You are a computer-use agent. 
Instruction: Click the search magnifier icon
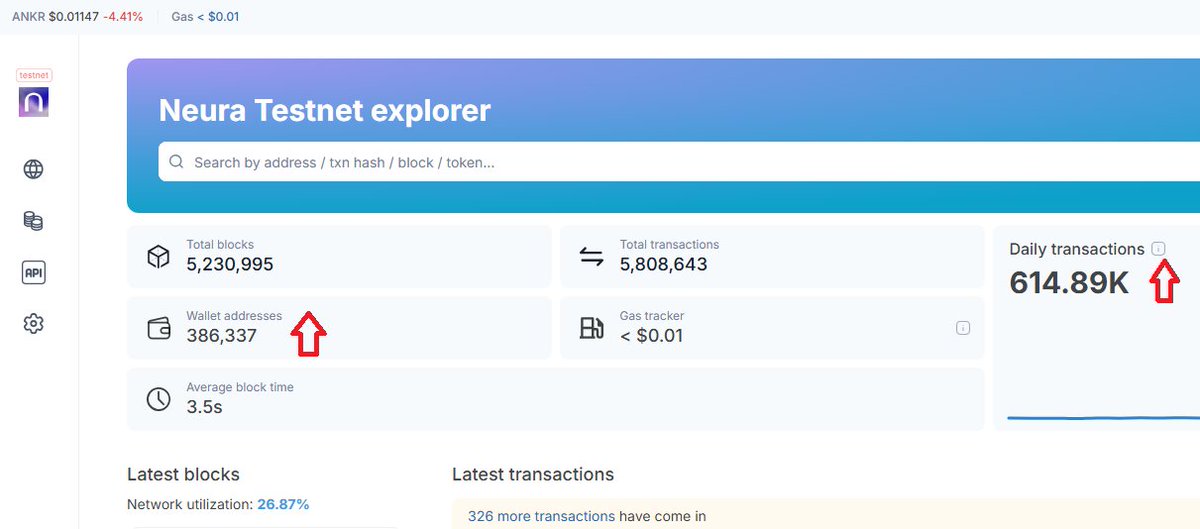pos(176,162)
